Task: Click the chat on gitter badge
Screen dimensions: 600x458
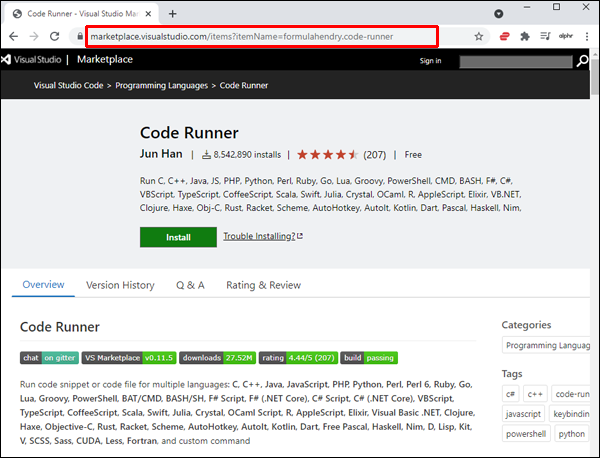Action: tap(49, 358)
